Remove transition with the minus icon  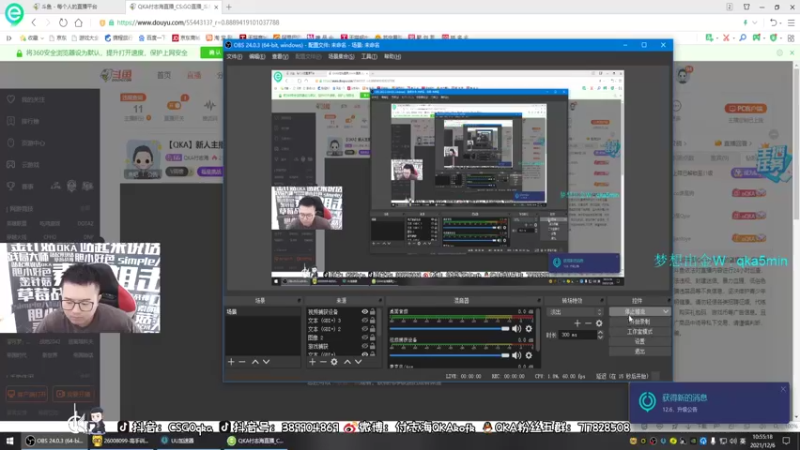pyautogui.click(x=588, y=323)
